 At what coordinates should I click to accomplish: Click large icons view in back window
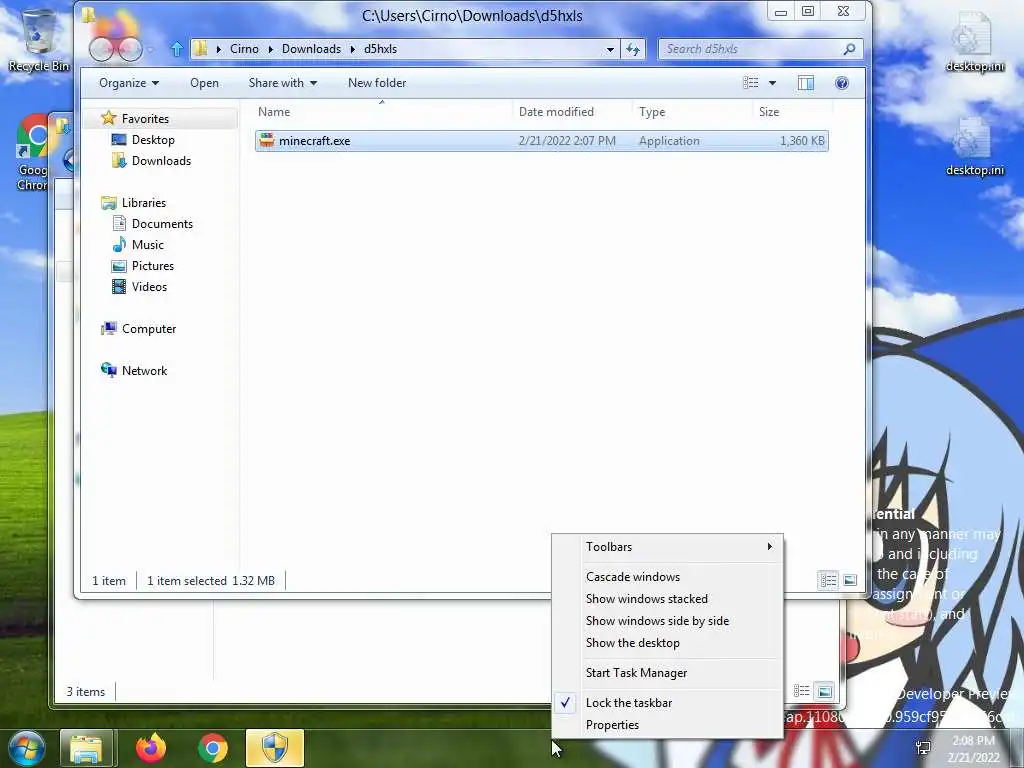coord(824,691)
